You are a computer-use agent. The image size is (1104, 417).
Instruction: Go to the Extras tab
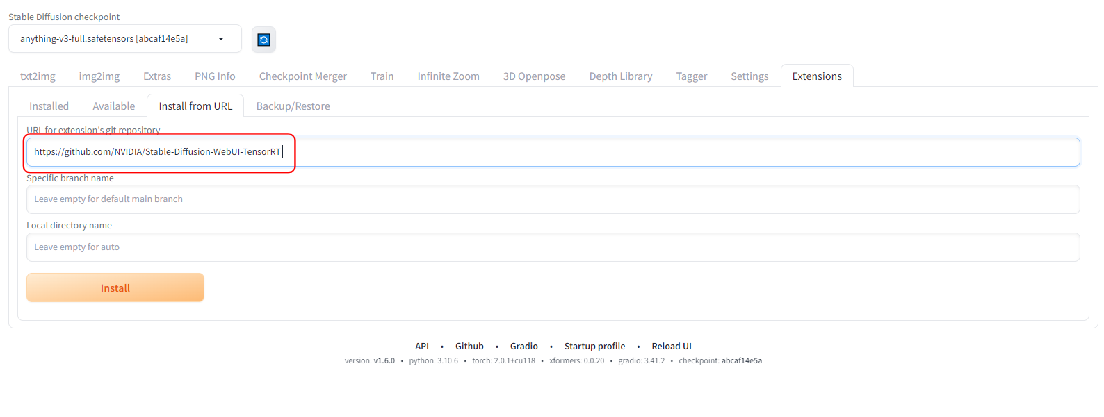pyautogui.click(x=157, y=76)
